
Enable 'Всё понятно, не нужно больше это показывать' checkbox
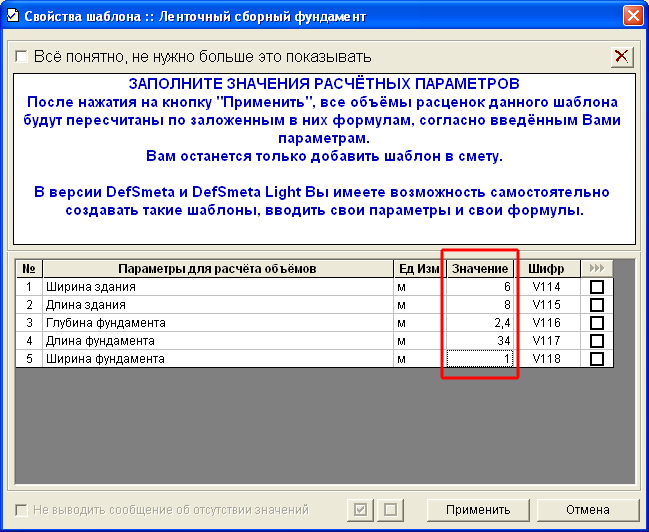(x=22, y=56)
